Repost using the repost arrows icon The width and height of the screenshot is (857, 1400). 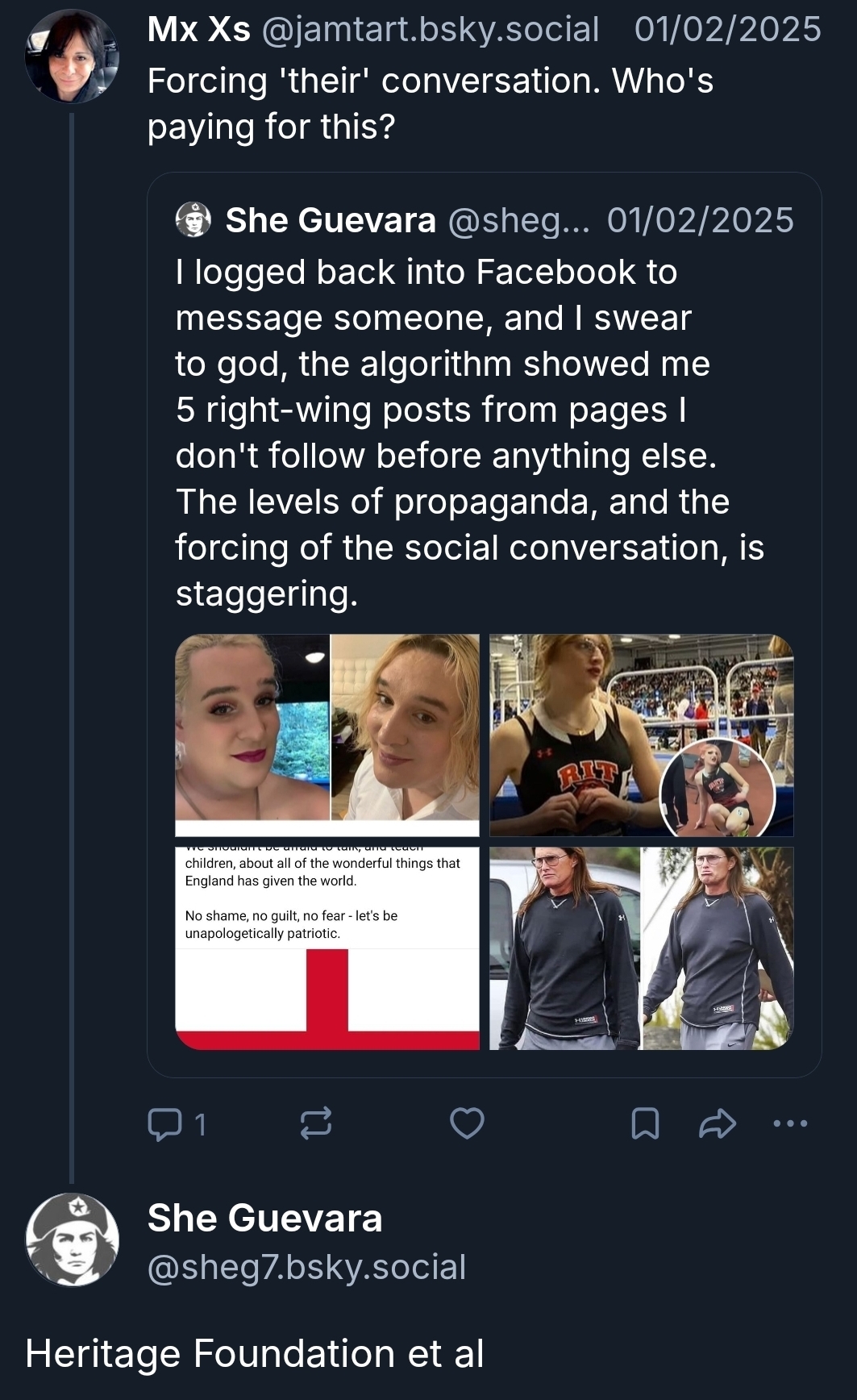(316, 1123)
